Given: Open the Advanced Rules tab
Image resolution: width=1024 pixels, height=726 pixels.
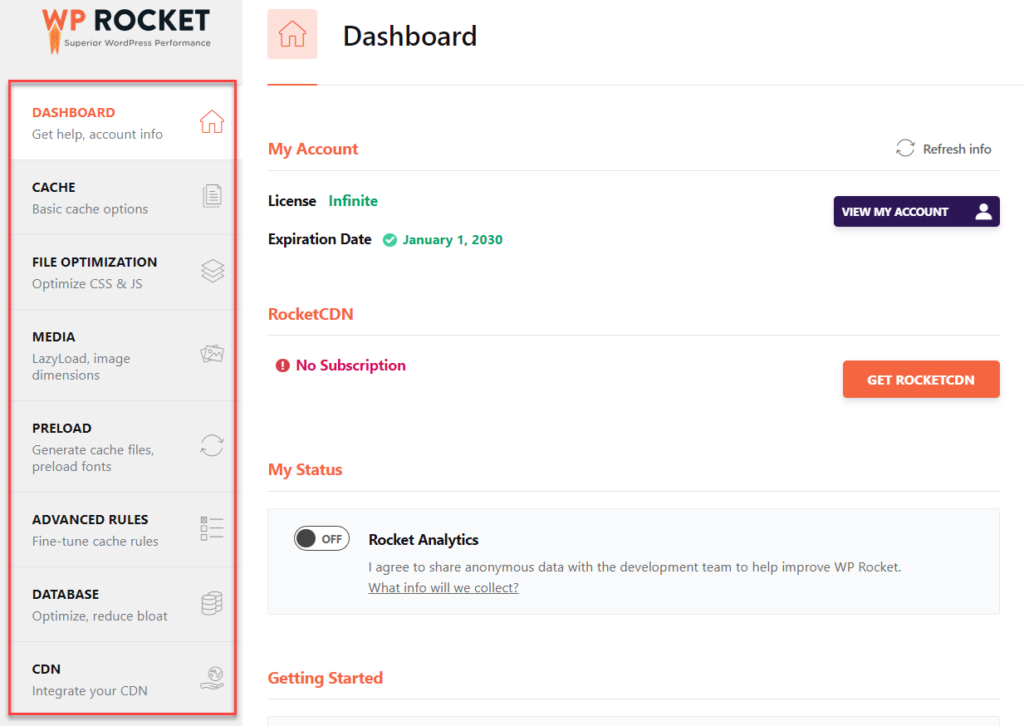Looking at the screenshot, I should (x=123, y=529).
